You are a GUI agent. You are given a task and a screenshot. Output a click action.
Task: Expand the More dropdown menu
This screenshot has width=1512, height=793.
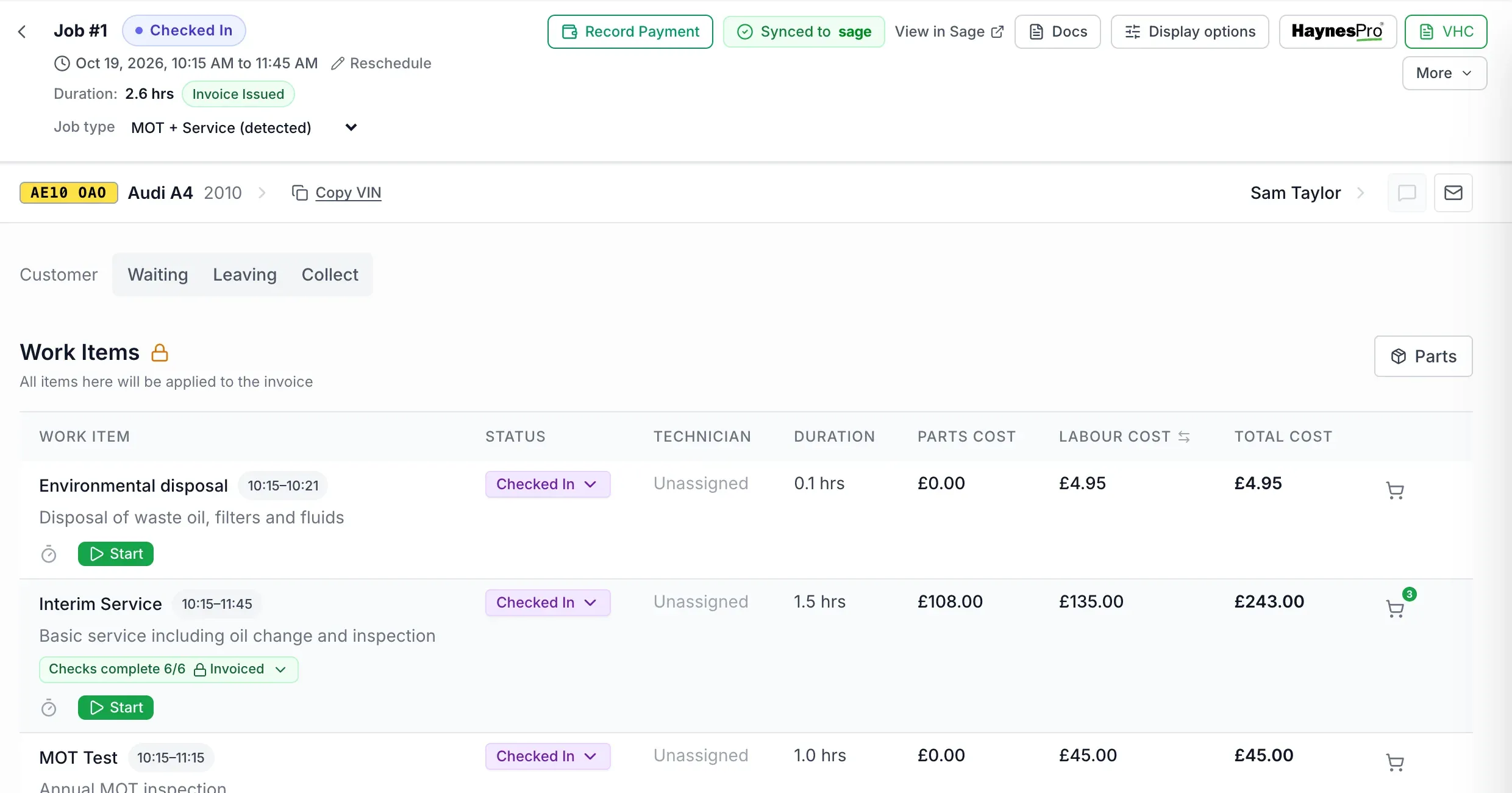pos(1444,73)
